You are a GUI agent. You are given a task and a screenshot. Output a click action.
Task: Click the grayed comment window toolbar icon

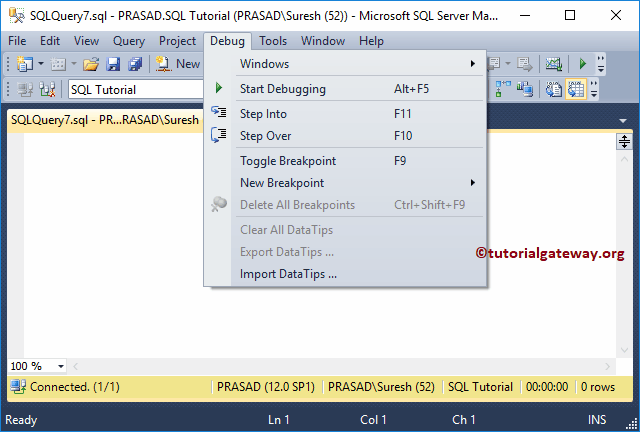[494, 64]
